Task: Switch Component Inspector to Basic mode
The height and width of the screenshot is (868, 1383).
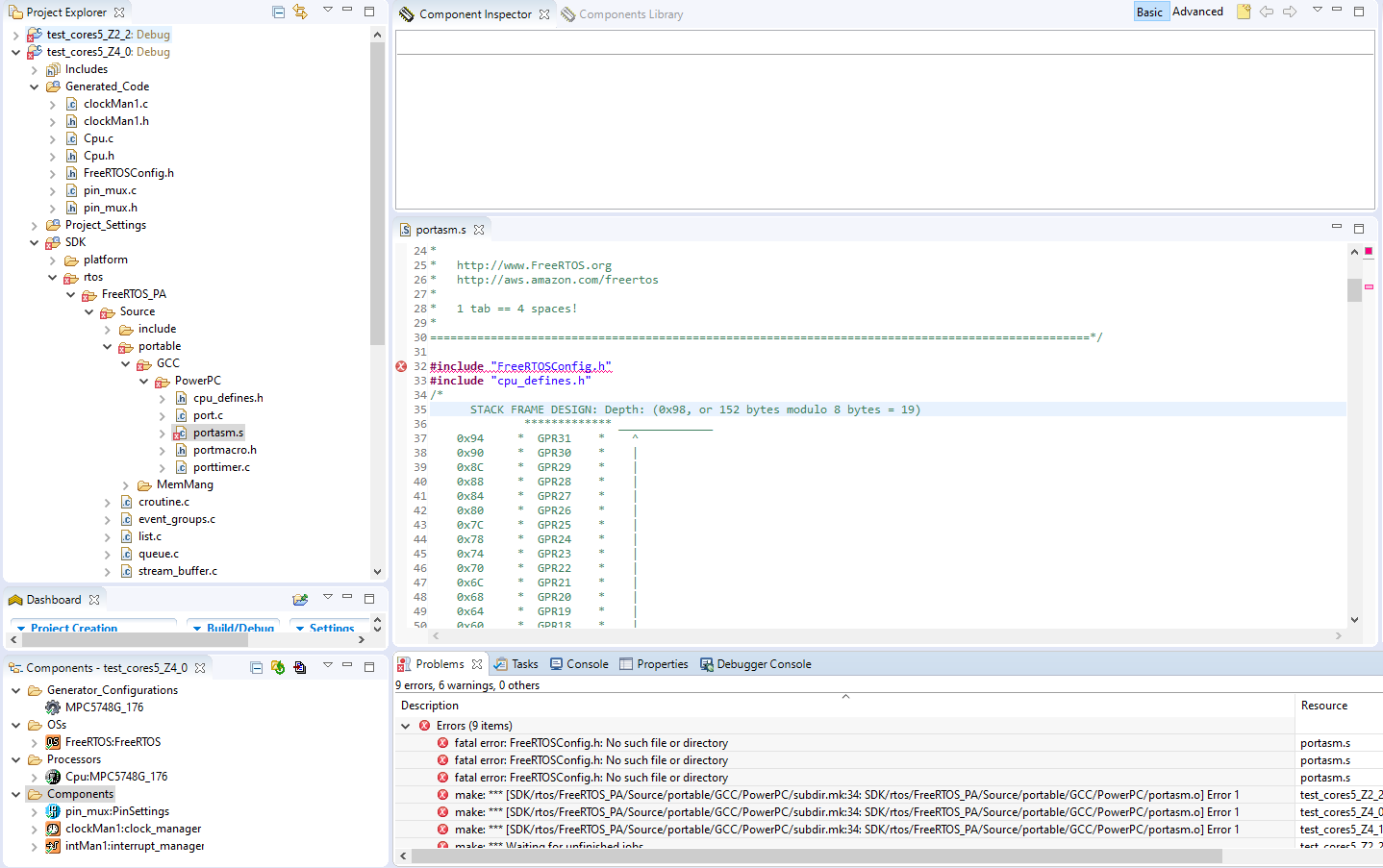Action: coord(1149,12)
